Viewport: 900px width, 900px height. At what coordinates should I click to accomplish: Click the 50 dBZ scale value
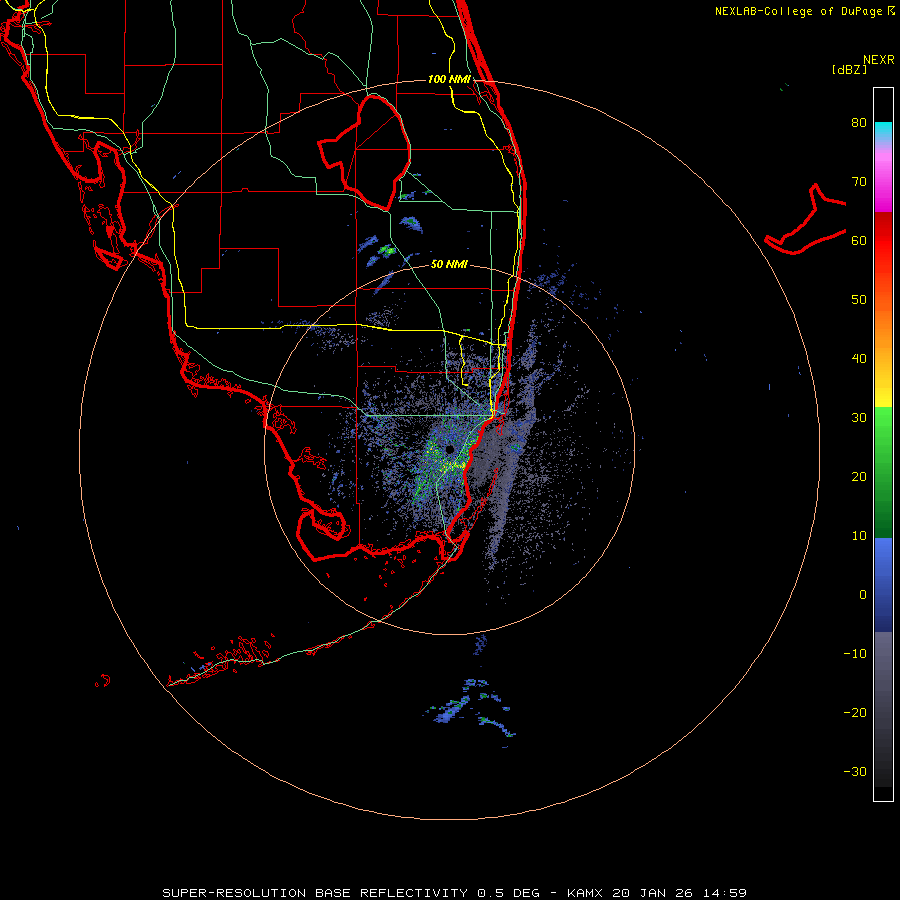pos(859,300)
